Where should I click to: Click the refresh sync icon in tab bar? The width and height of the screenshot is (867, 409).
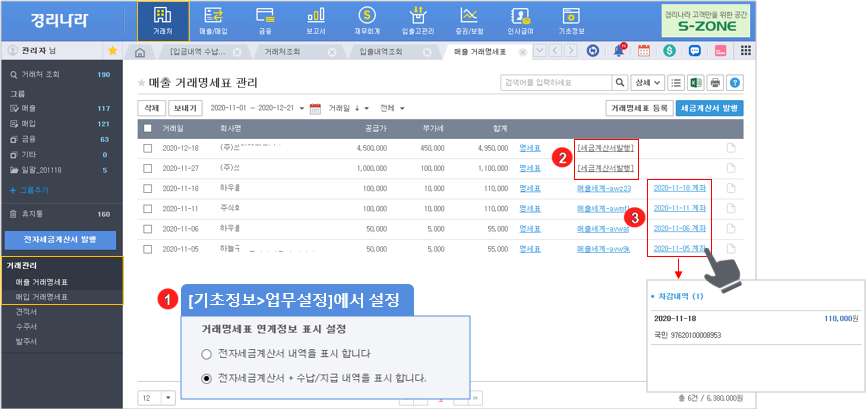point(593,51)
